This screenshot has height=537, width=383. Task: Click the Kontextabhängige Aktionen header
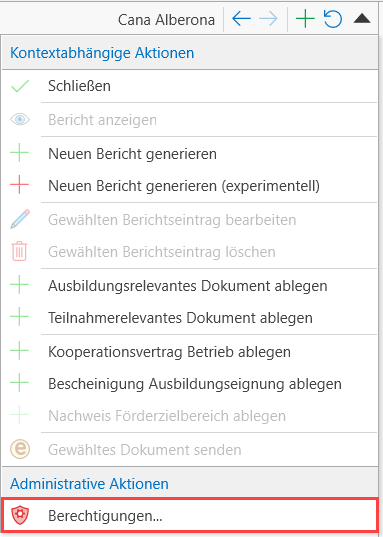[102, 53]
